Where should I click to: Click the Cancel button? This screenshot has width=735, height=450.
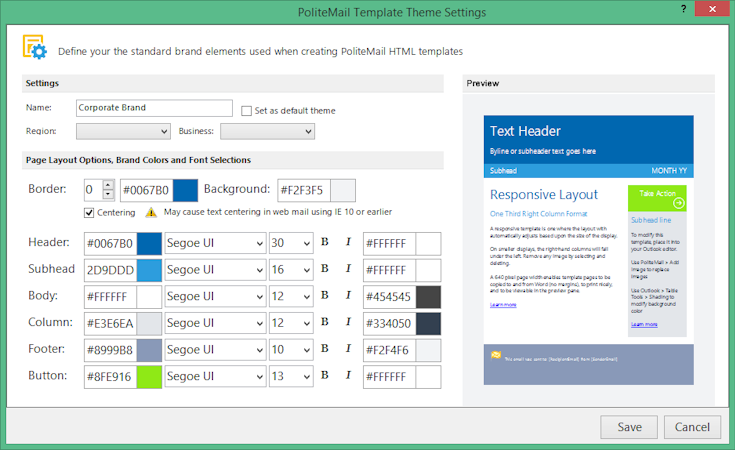(x=692, y=427)
